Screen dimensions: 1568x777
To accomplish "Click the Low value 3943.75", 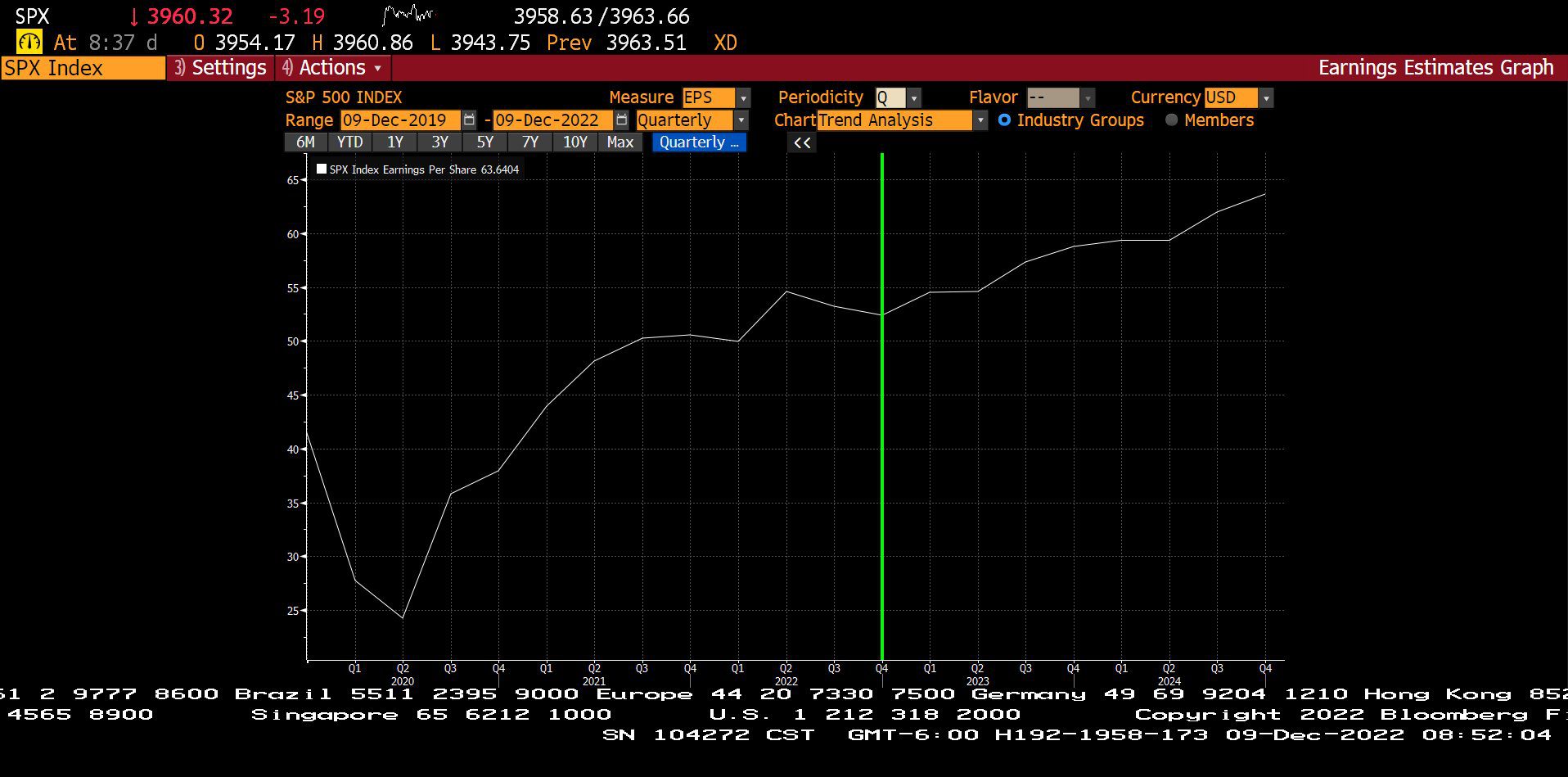I will [490, 43].
